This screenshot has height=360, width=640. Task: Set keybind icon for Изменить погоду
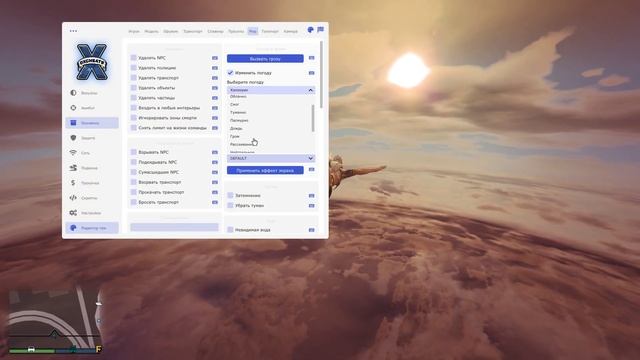coord(311,73)
